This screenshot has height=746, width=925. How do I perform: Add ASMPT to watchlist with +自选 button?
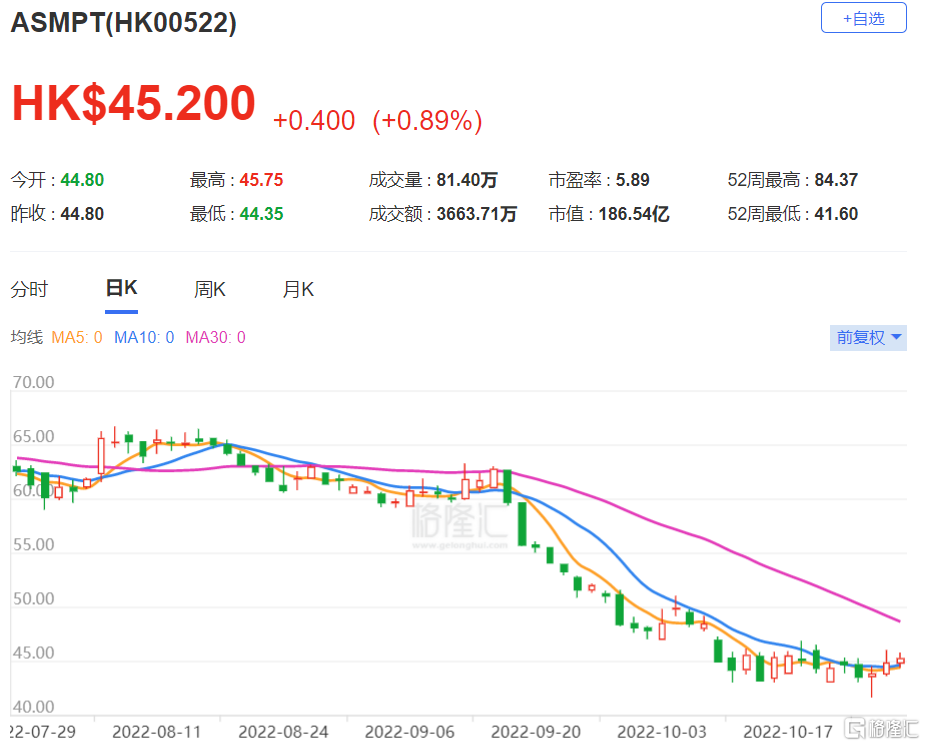tap(863, 18)
